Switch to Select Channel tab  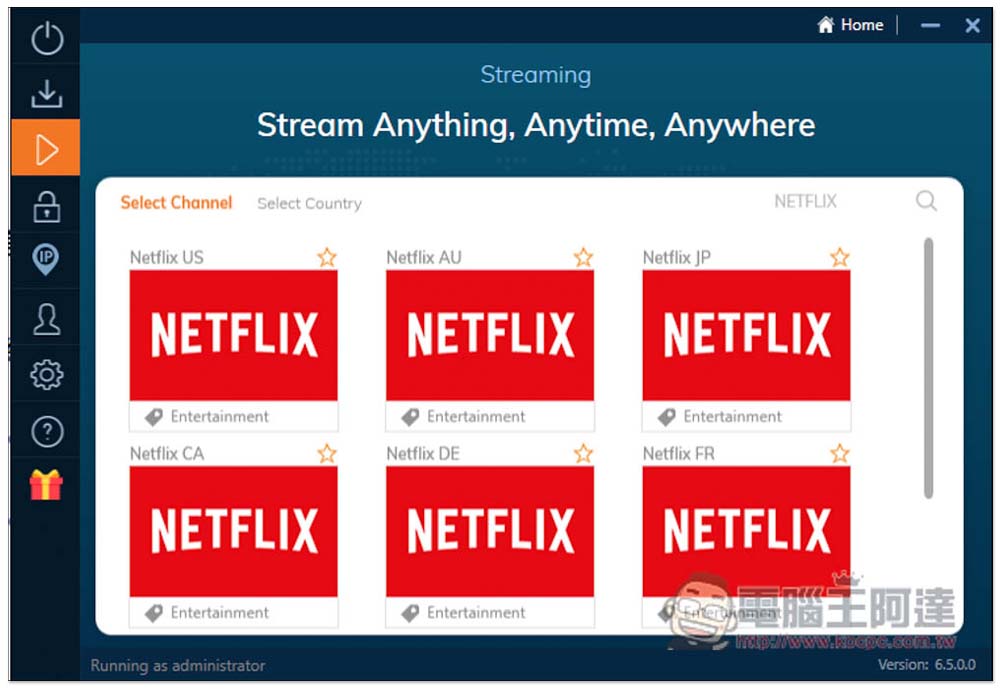coord(176,203)
